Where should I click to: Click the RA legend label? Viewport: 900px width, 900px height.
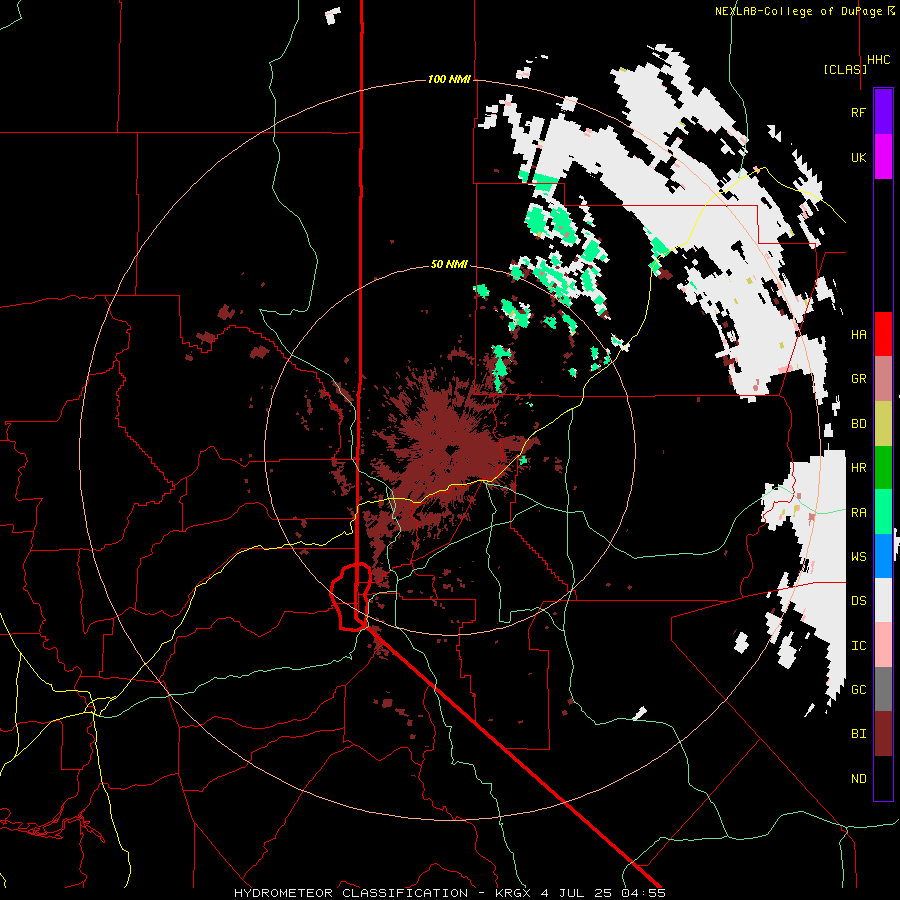point(858,513)
